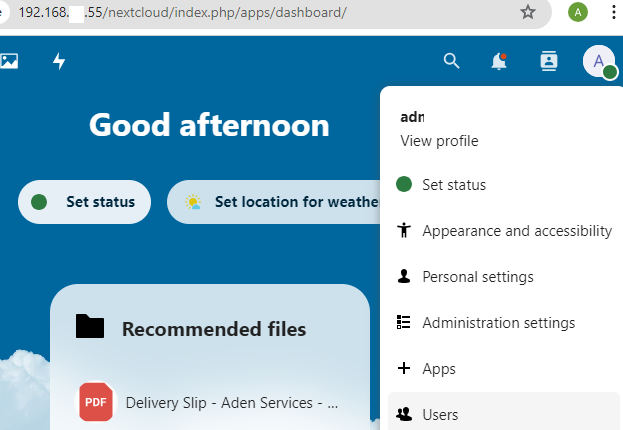
Task: Click the Recommended files folder icon
Action: [90, 326]
